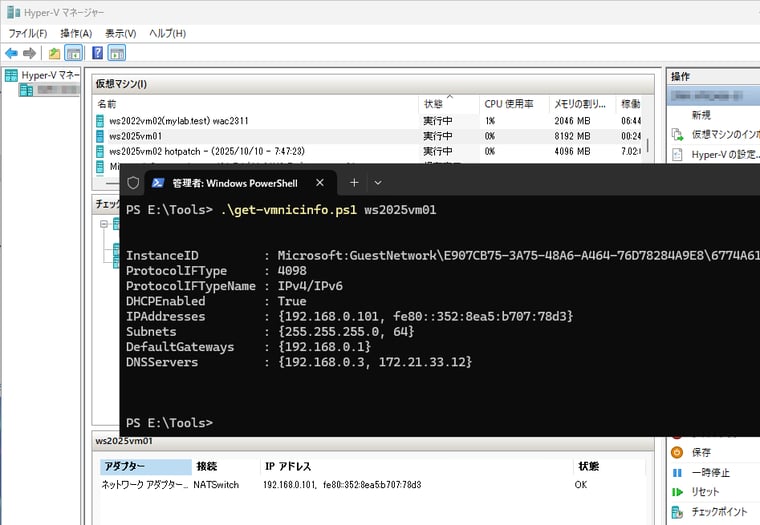Open the blue Help question-mark icon

(97, 53)
